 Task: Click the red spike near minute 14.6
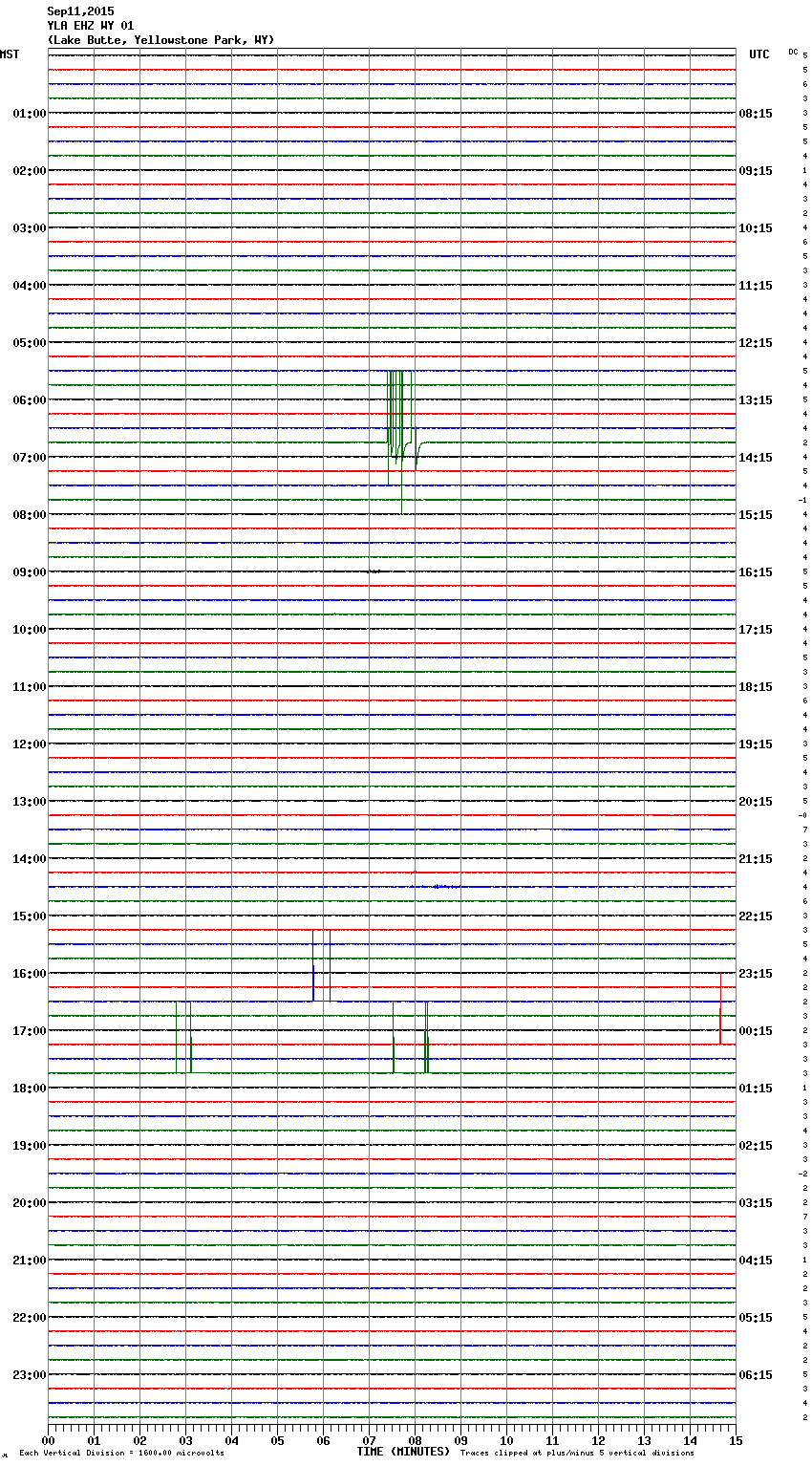coord(720,1008)
